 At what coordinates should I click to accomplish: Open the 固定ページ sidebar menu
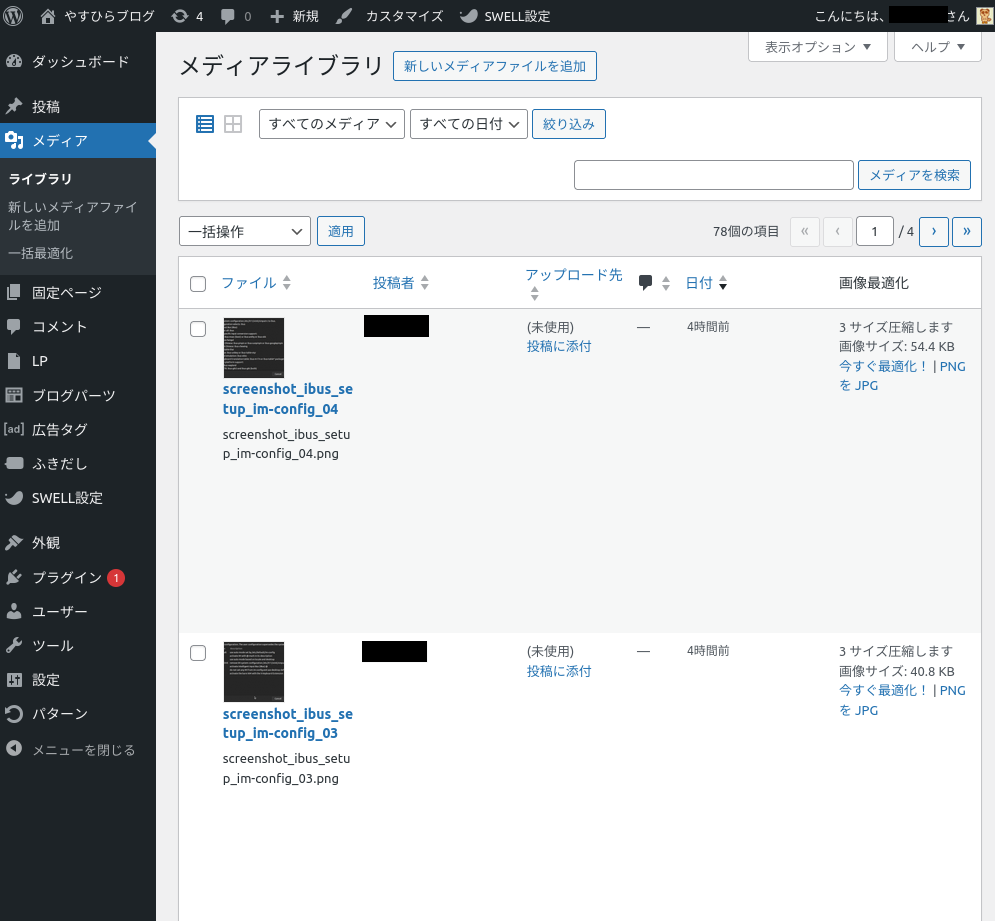(x=66, y=293)
